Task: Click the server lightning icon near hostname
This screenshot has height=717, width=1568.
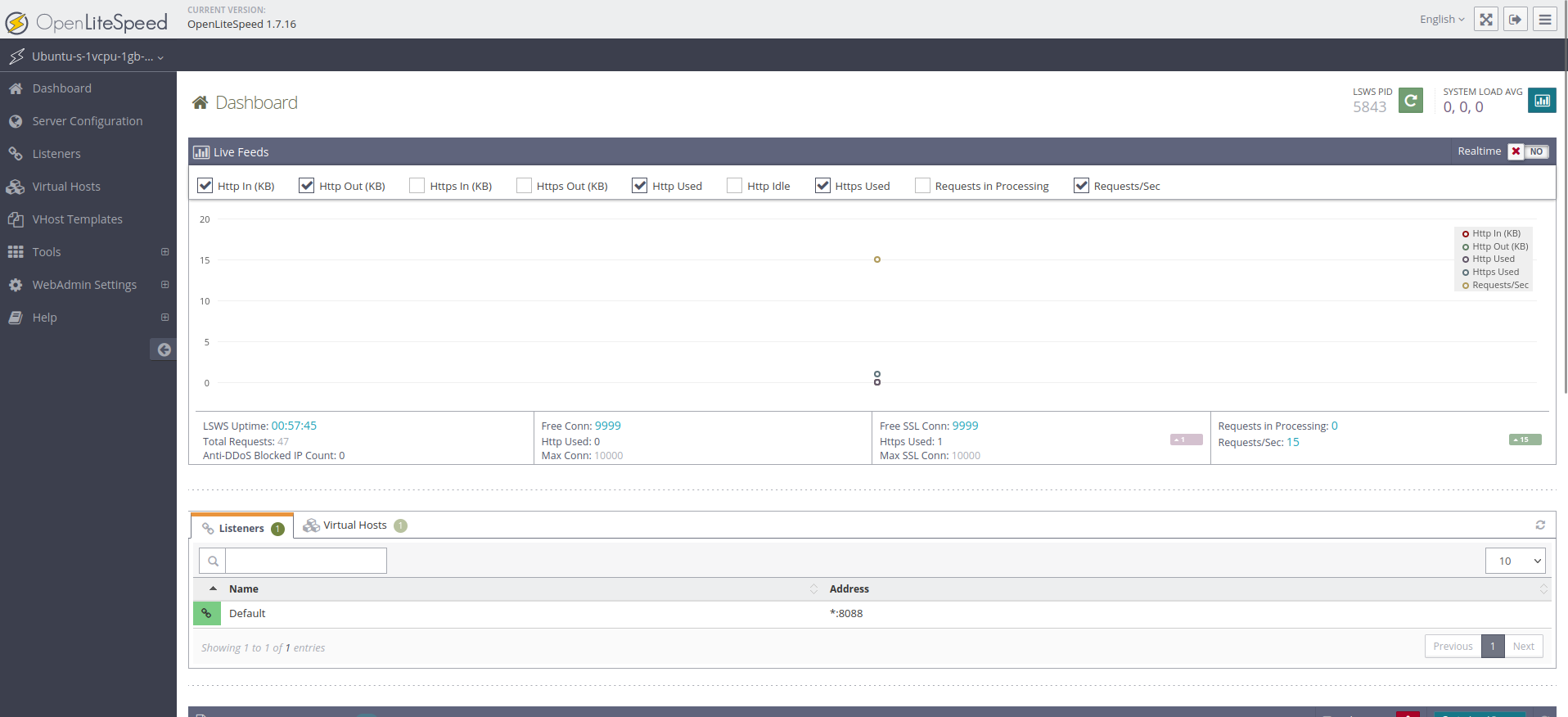Action: point(16,56)
